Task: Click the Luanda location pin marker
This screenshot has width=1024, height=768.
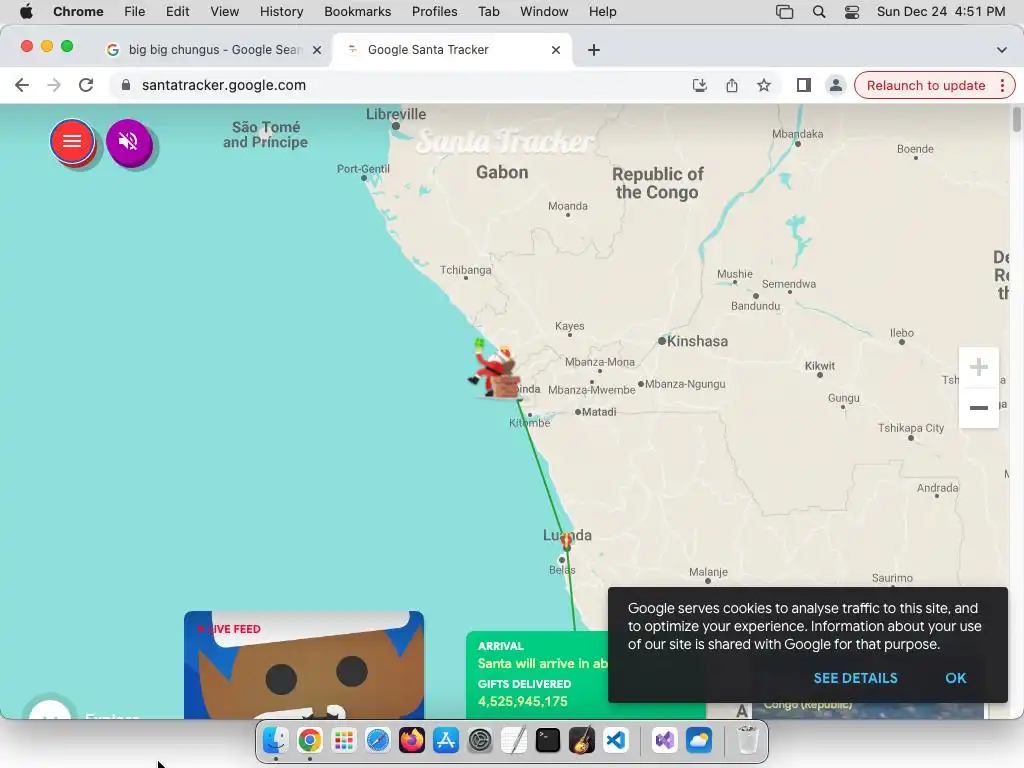Action: pyautogui.click(x=566, y=540)
